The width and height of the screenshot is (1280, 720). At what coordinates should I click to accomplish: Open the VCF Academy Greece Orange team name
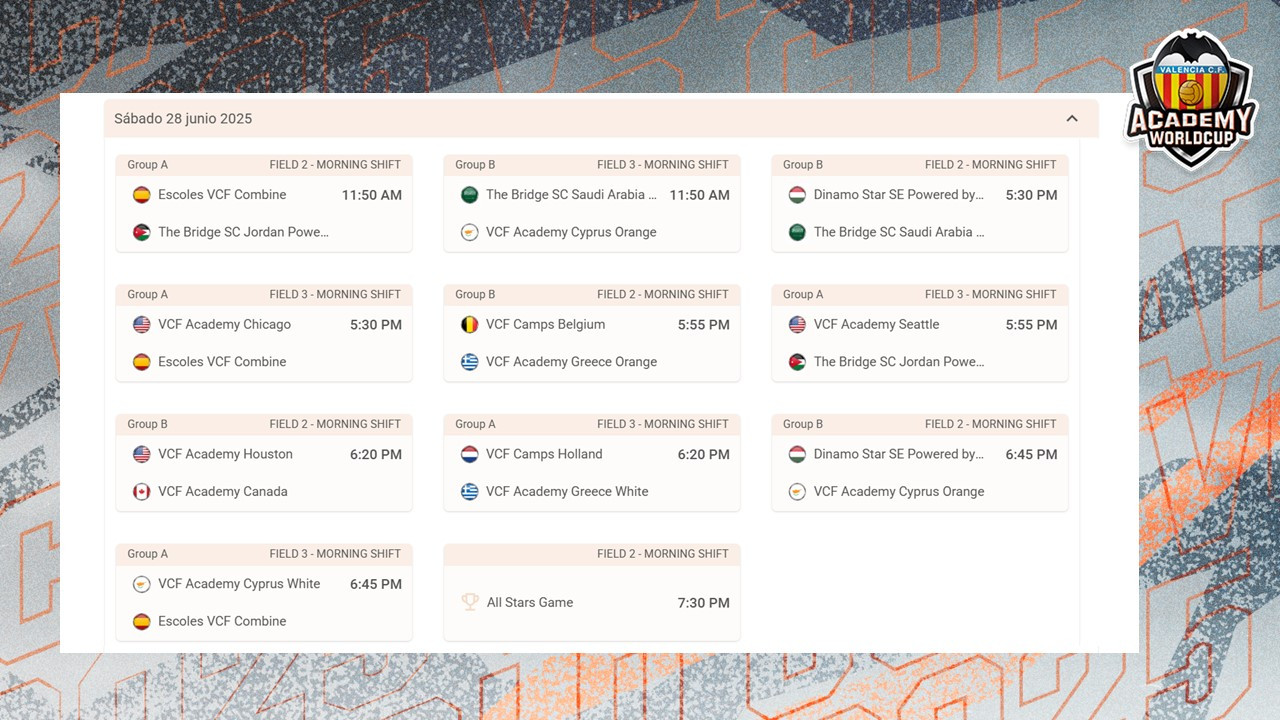click(571, 362)
